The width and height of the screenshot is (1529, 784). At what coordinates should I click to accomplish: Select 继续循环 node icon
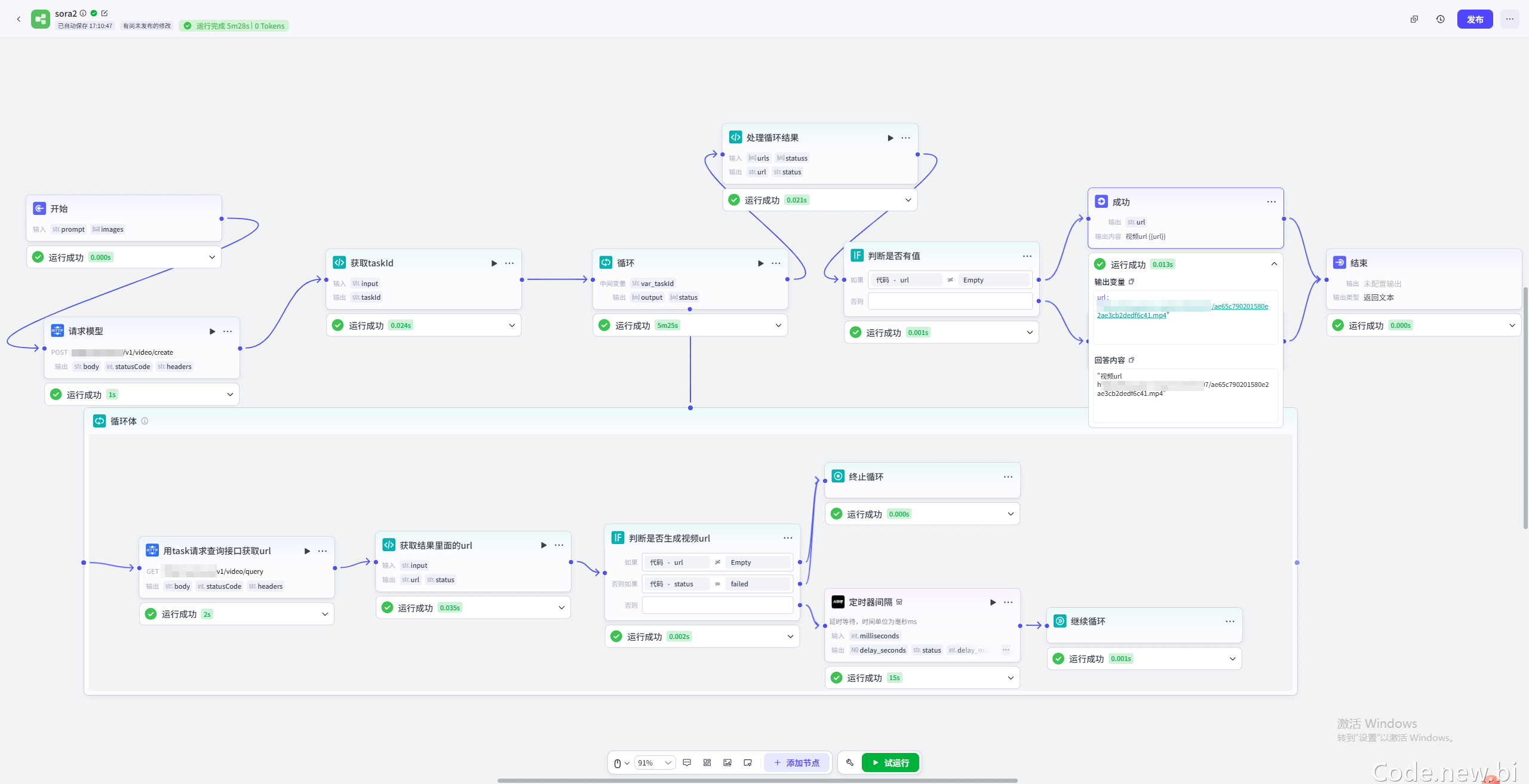click(1060, 621)
